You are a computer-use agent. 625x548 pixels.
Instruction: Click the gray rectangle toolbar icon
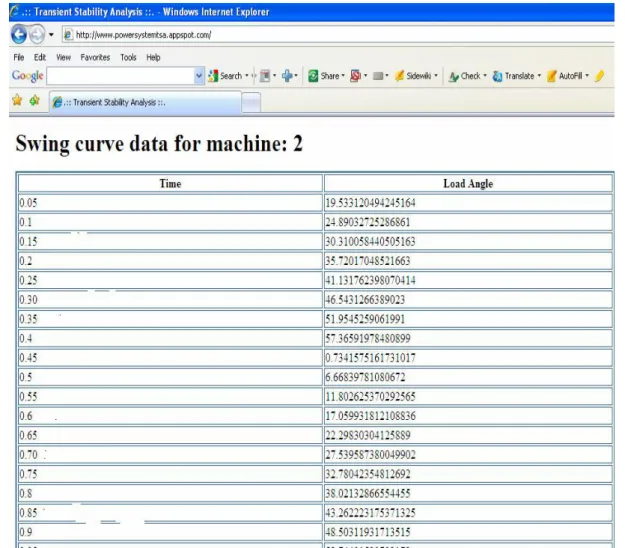378,76
